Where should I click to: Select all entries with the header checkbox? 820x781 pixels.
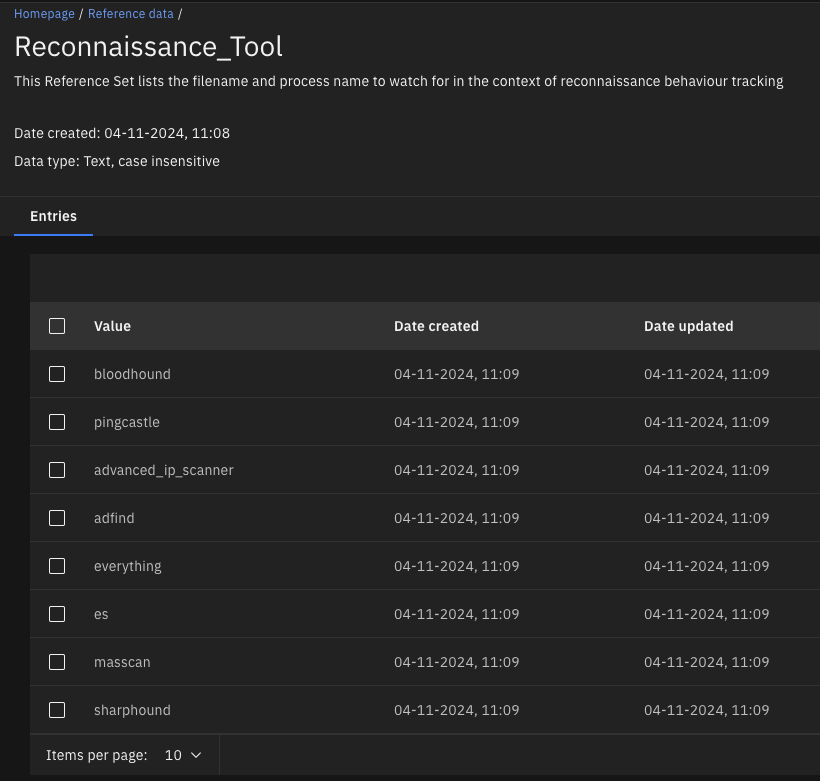[x=57, y=325]
